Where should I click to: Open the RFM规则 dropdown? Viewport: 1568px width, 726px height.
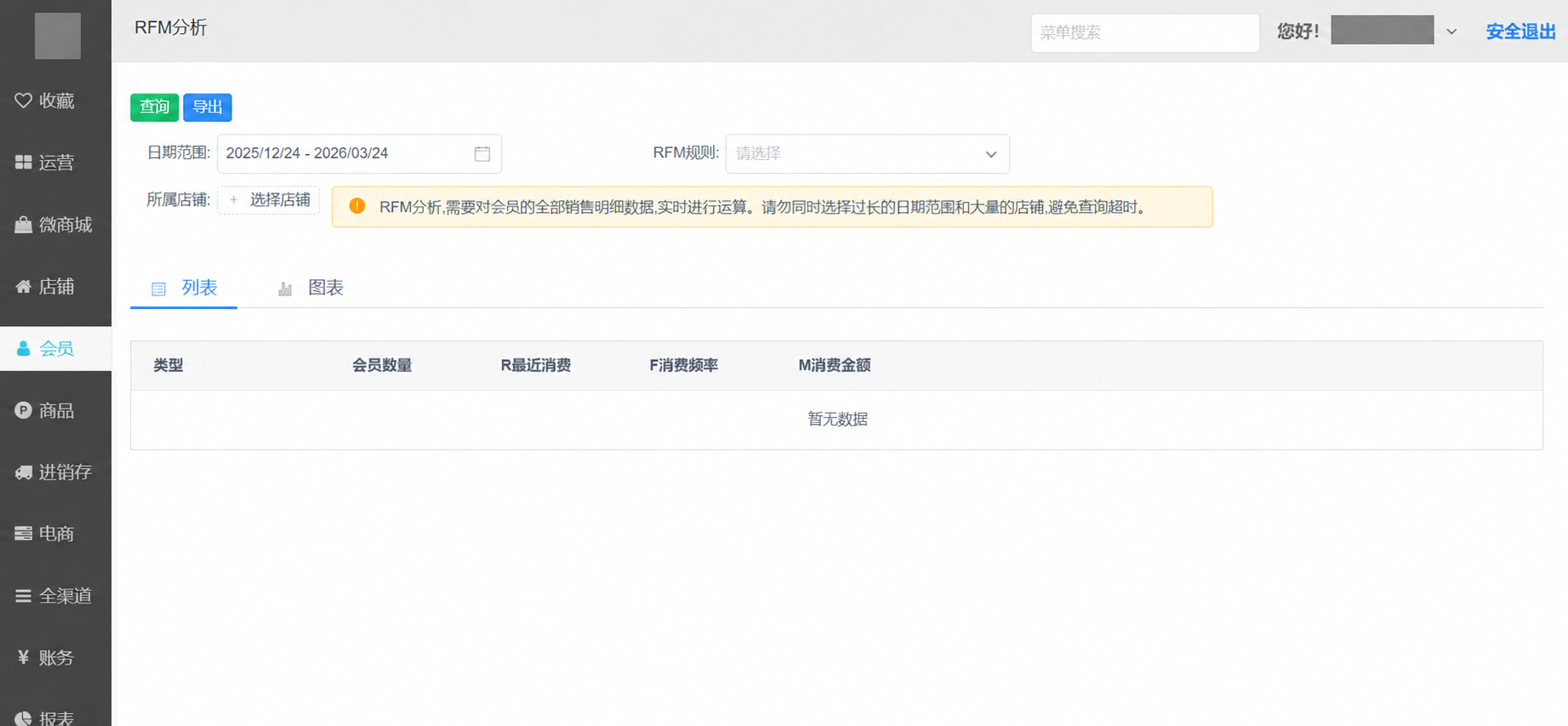867,153
